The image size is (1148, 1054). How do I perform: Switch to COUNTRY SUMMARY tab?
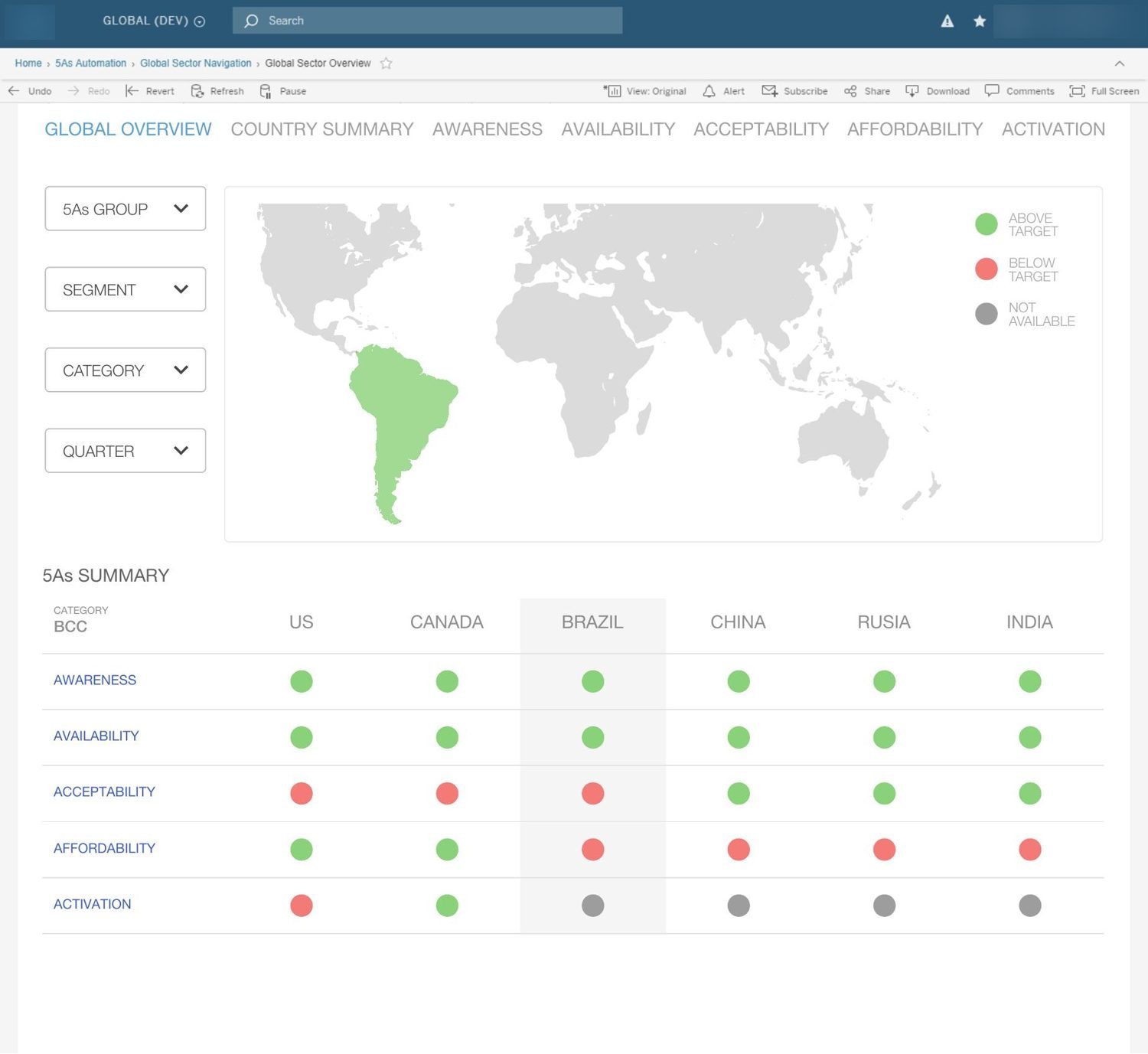point(322,129)
